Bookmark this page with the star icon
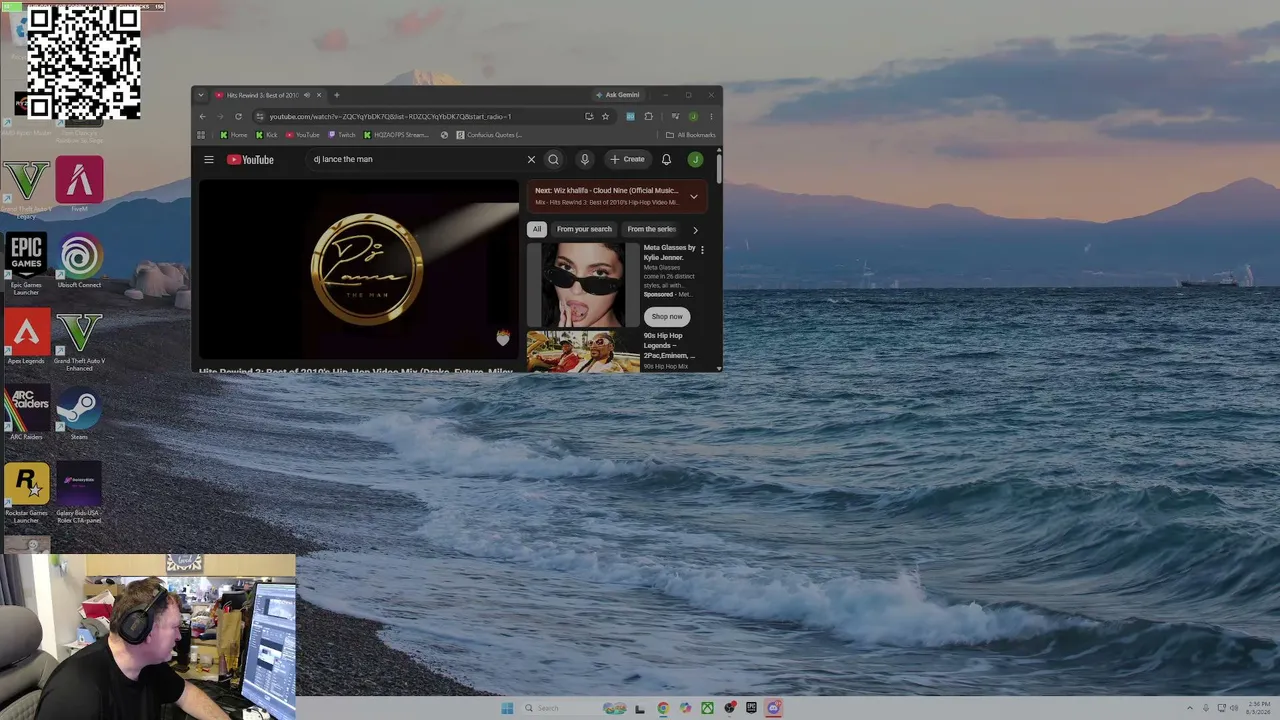Image resolution: width=1280 pixels, height=720 pixels. tap(605, 116)
